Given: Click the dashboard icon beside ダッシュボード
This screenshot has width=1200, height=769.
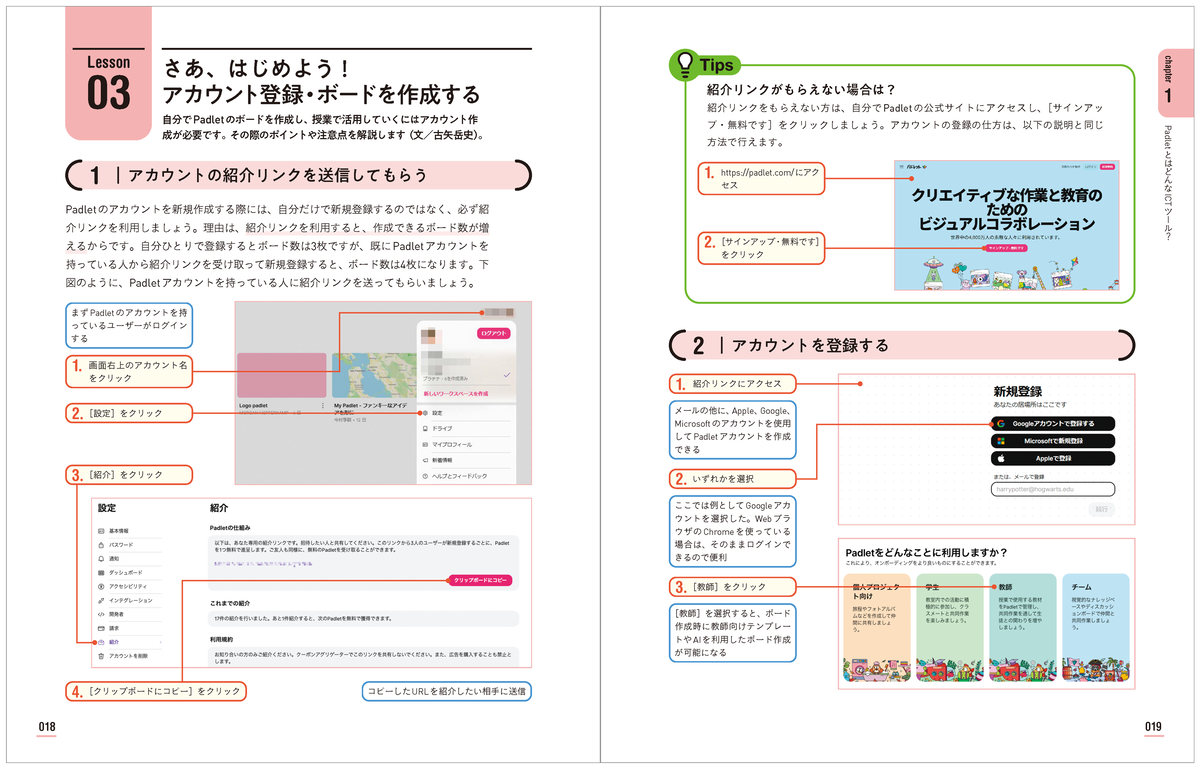Looking at the screenshot, I should [101, 573].
